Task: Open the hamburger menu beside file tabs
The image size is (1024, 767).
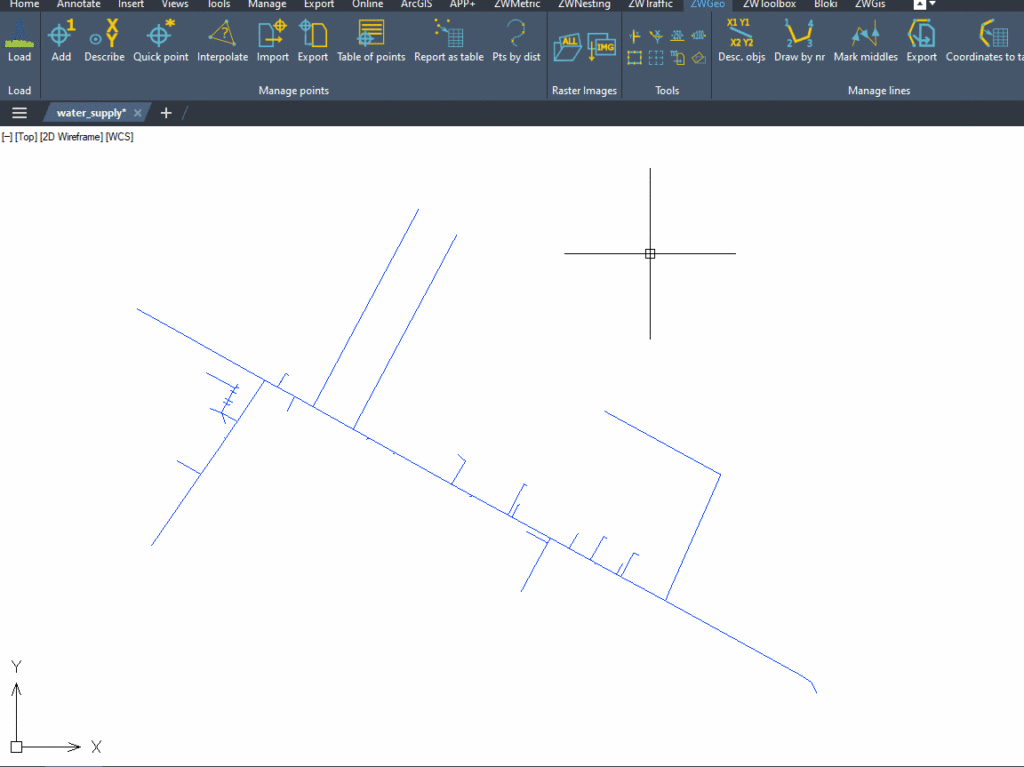Action: click(20, 113)
